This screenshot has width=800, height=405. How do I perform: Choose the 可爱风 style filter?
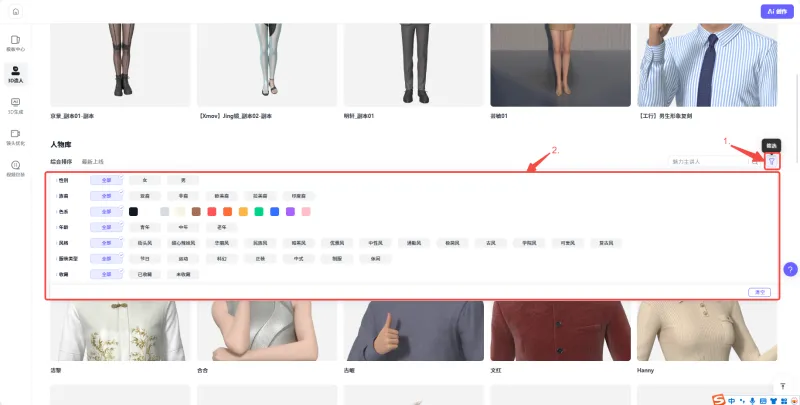(568, 243)
